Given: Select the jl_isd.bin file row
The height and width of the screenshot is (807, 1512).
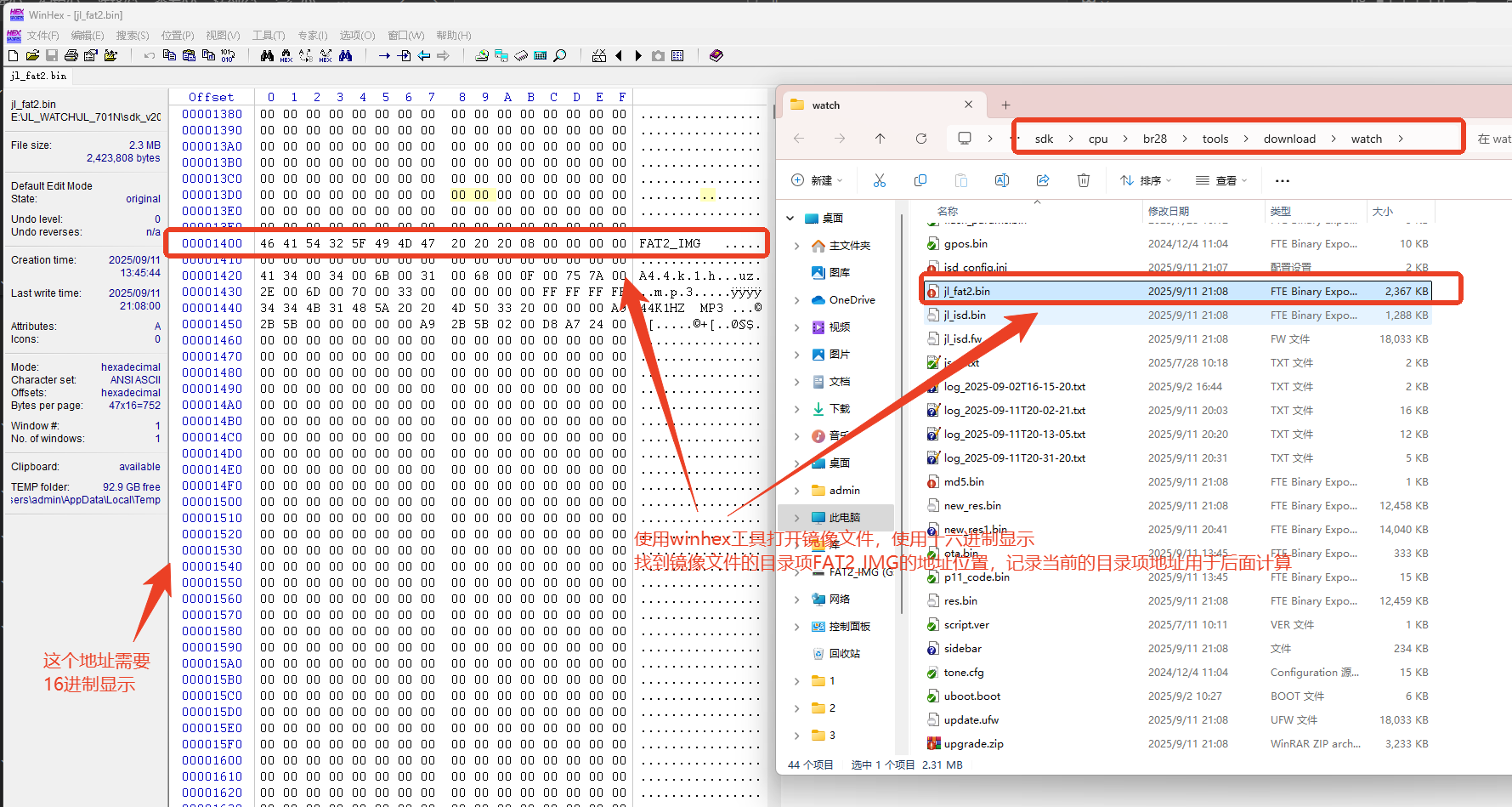Looking at the screenshot, I should [1178, 315].
